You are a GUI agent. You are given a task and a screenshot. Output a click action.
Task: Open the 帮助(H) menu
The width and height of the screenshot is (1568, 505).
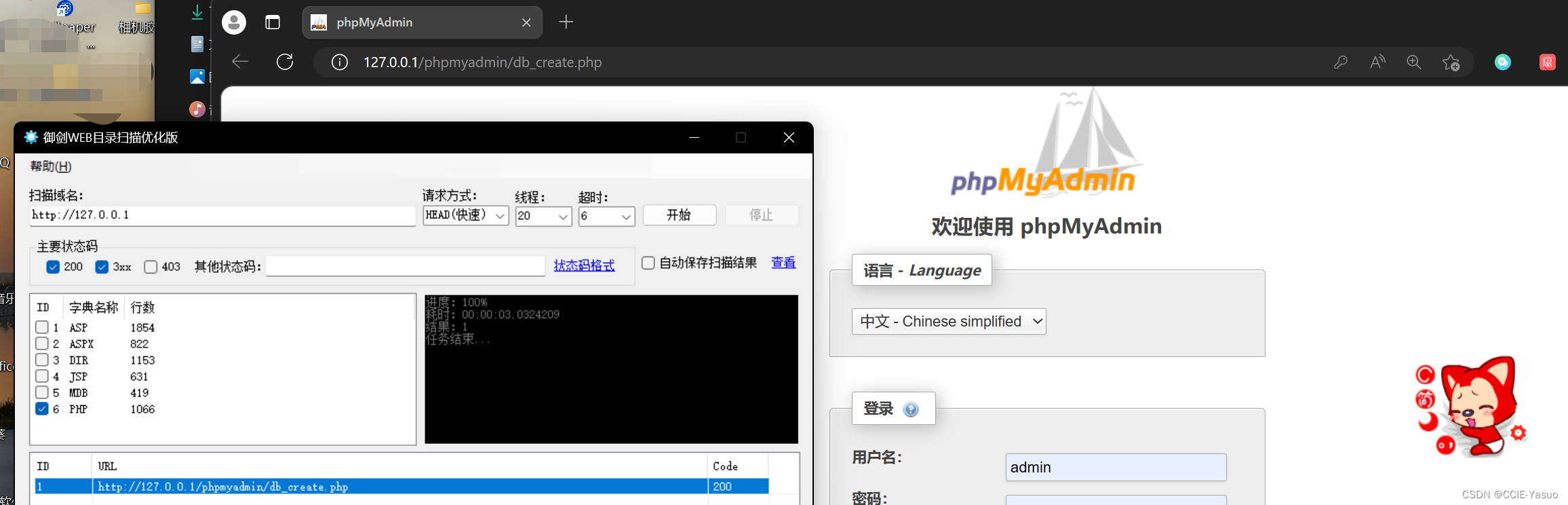click(51, 166)
